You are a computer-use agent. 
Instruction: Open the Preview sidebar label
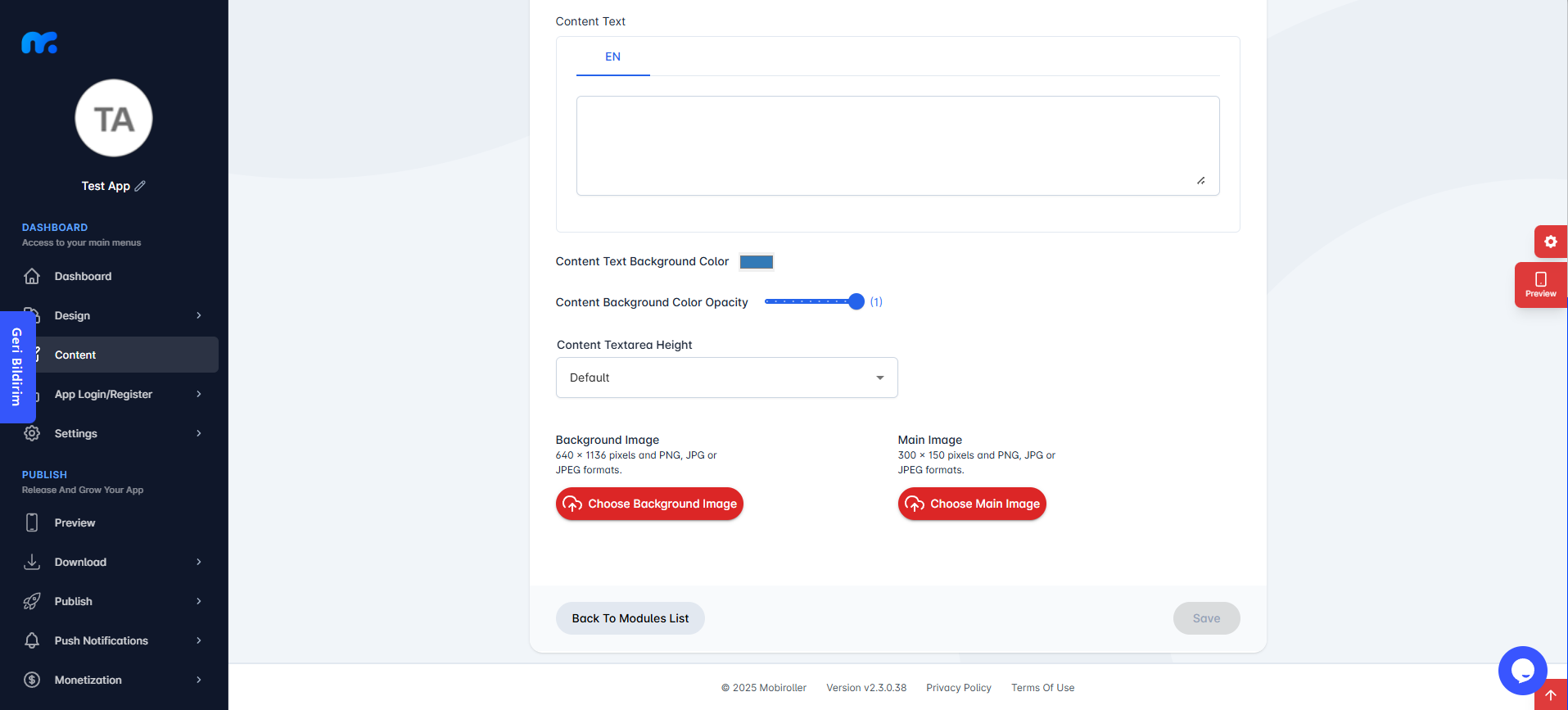75,522
